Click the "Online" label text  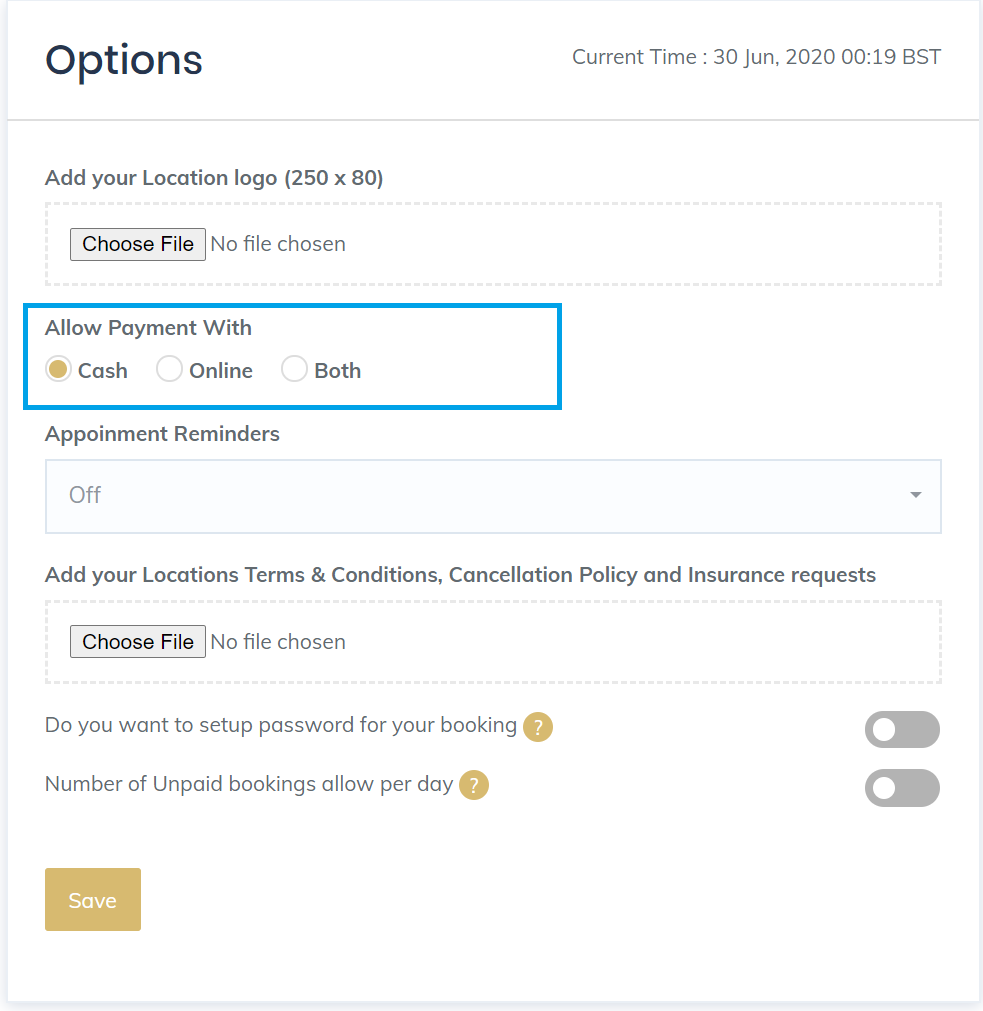220,371
